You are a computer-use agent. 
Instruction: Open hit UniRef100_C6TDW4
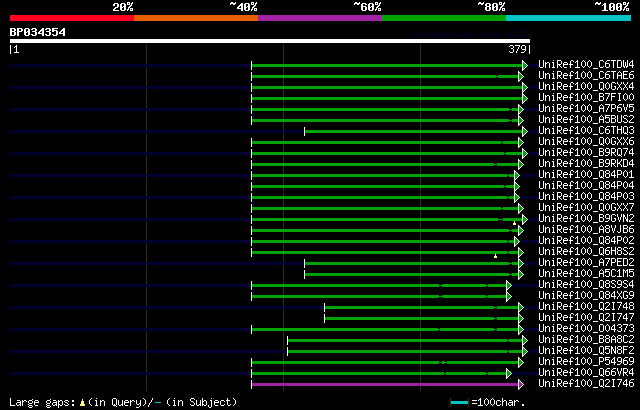586,64
